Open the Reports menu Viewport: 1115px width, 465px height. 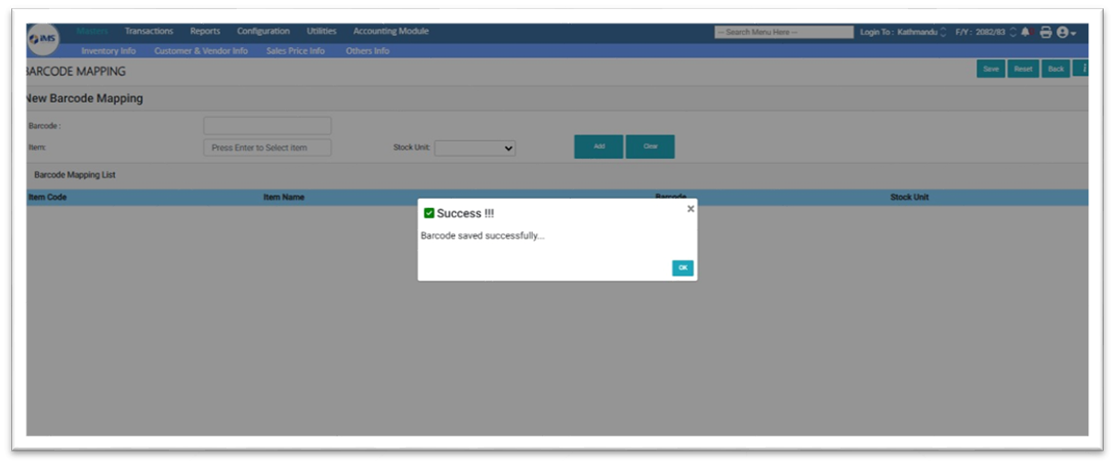point(205,31)
